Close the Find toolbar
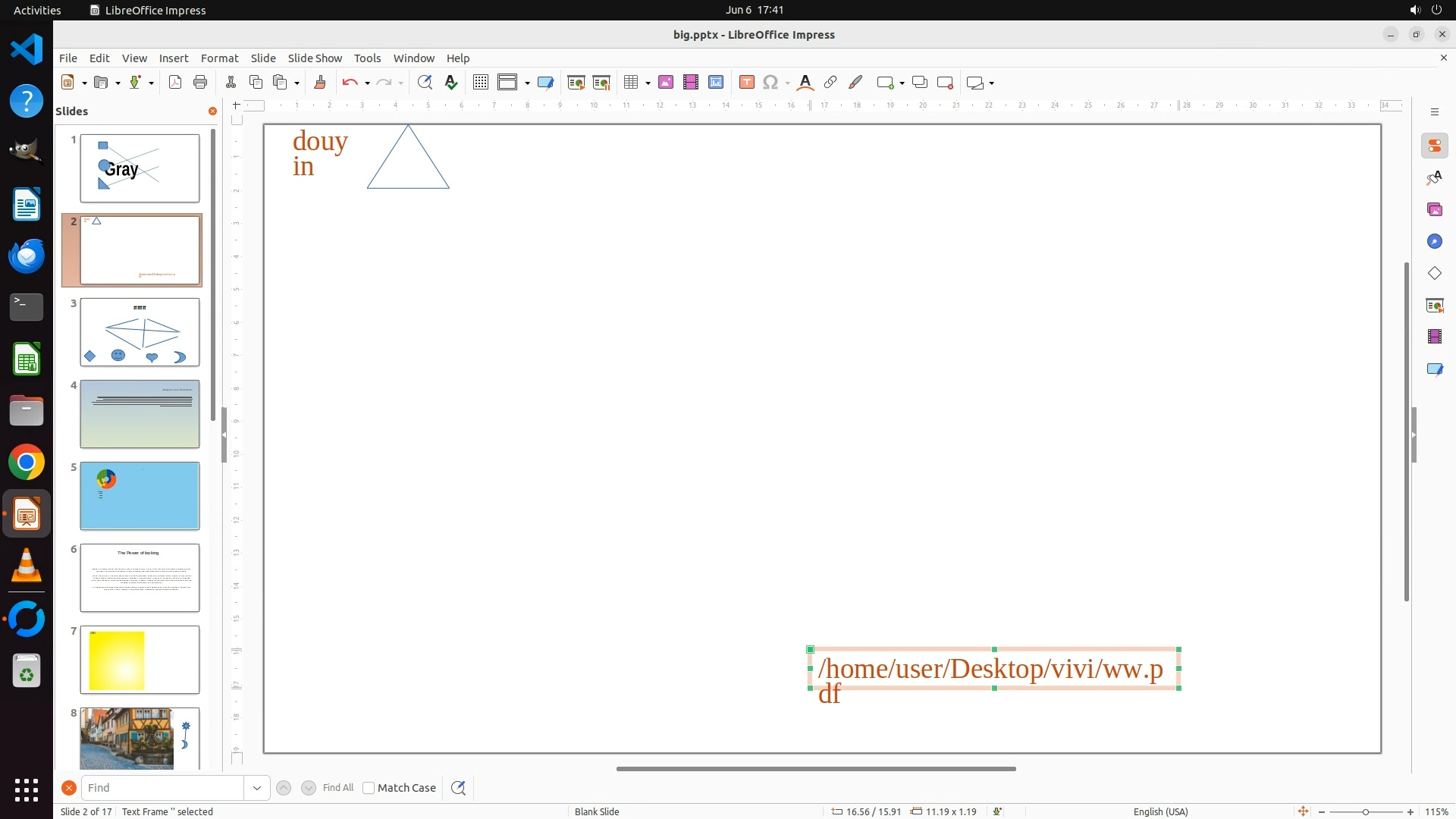 [68, 788]
